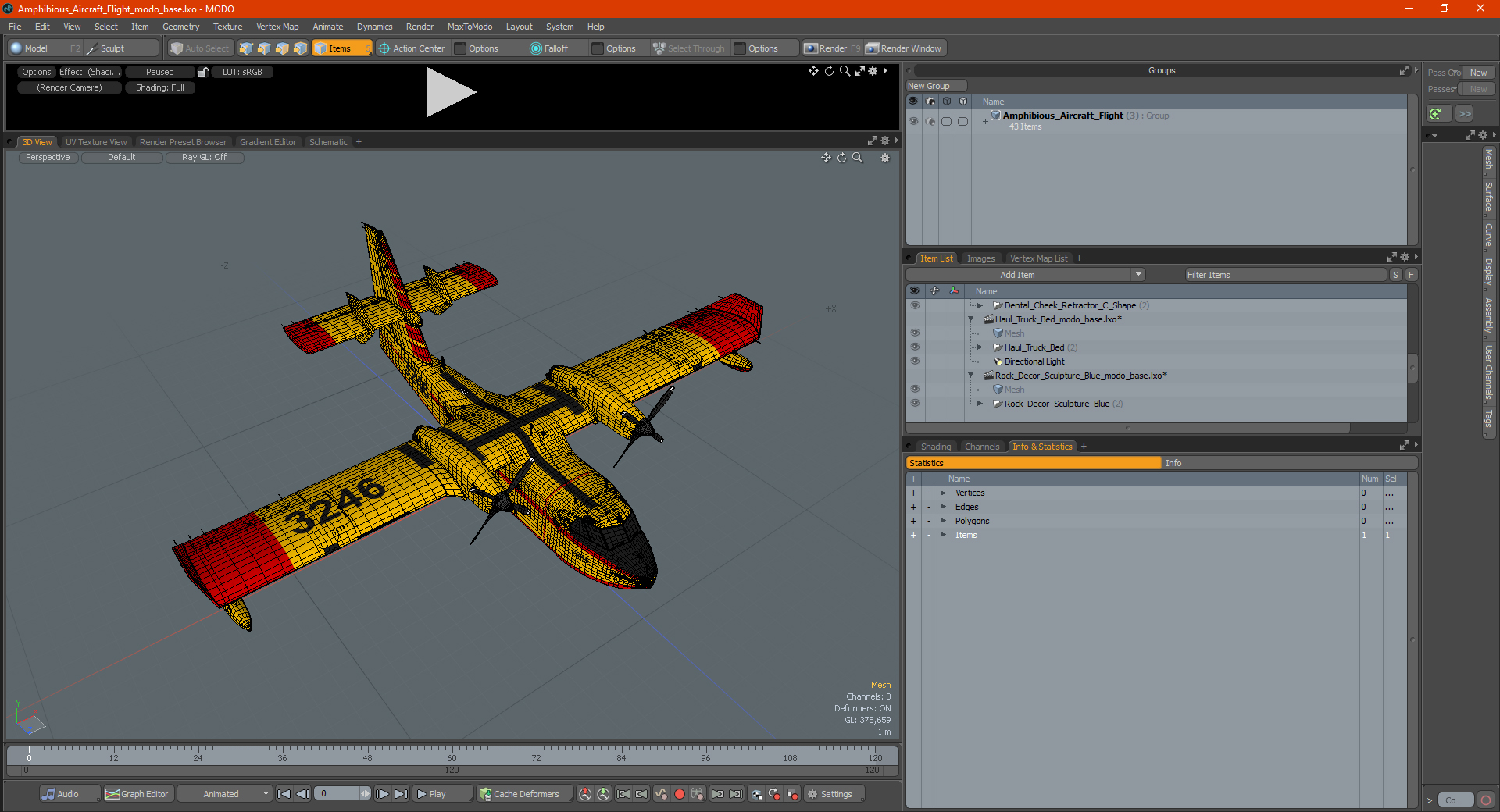
Task: Open Animated key mode dropdown
Action: click(x=225, y=794)
